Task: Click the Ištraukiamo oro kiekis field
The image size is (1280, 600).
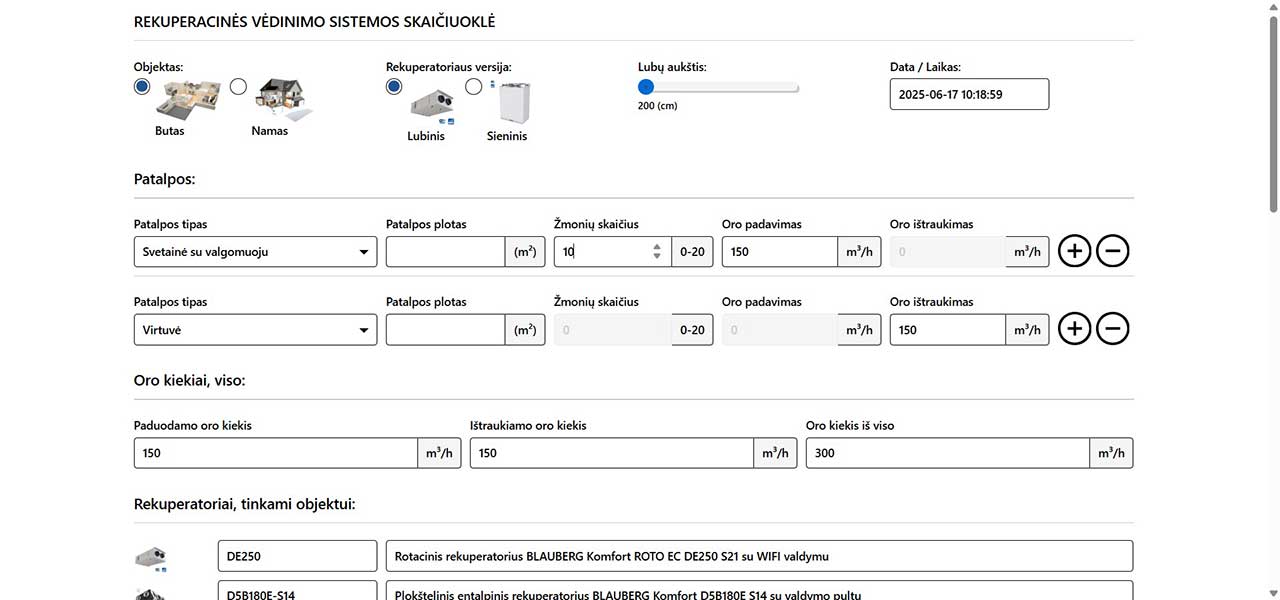Action: [612, 453]
